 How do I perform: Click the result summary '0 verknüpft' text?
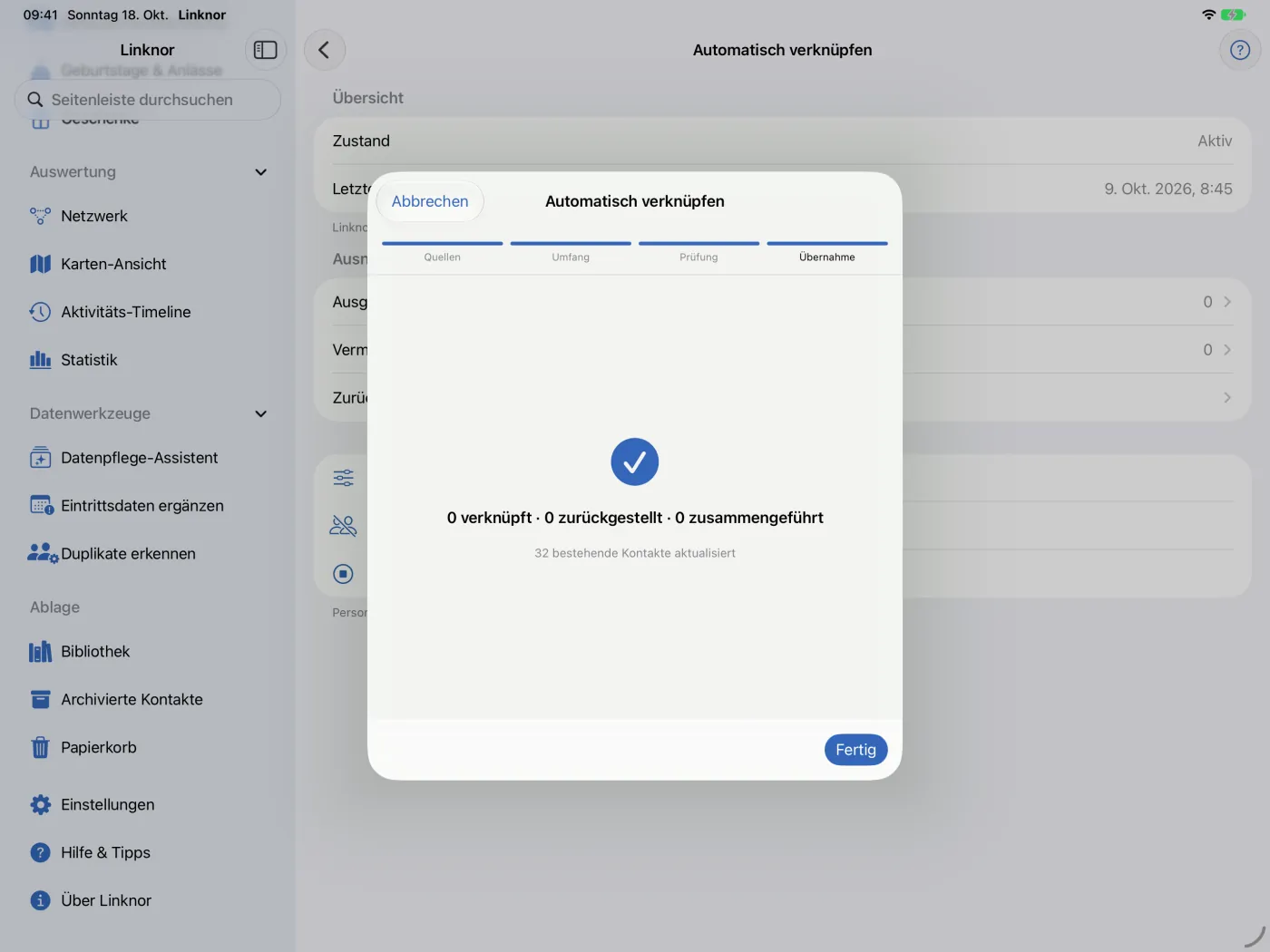pyautogui.click(x=490, y=518)
